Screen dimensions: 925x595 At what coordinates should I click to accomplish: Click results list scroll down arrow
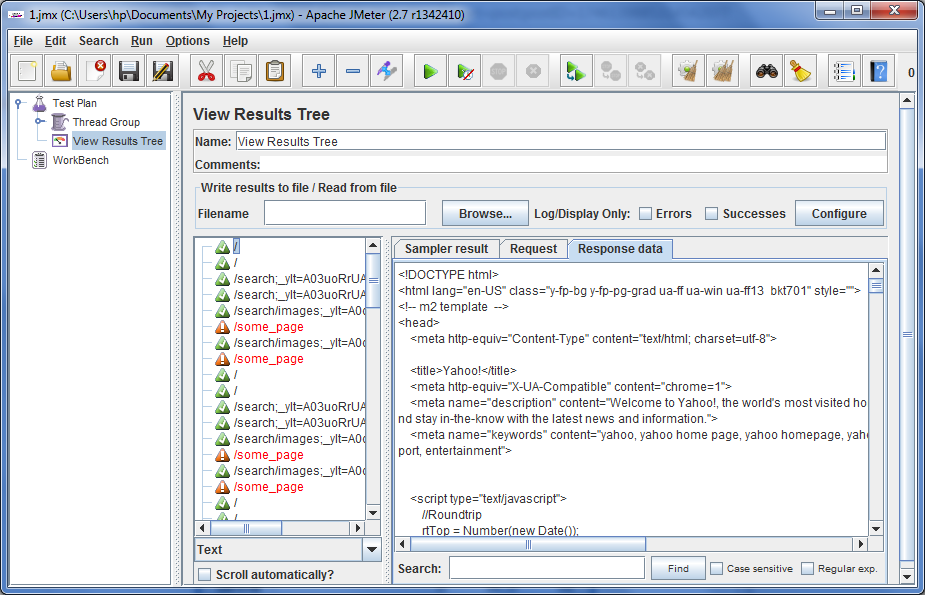(x=373, y=513)
